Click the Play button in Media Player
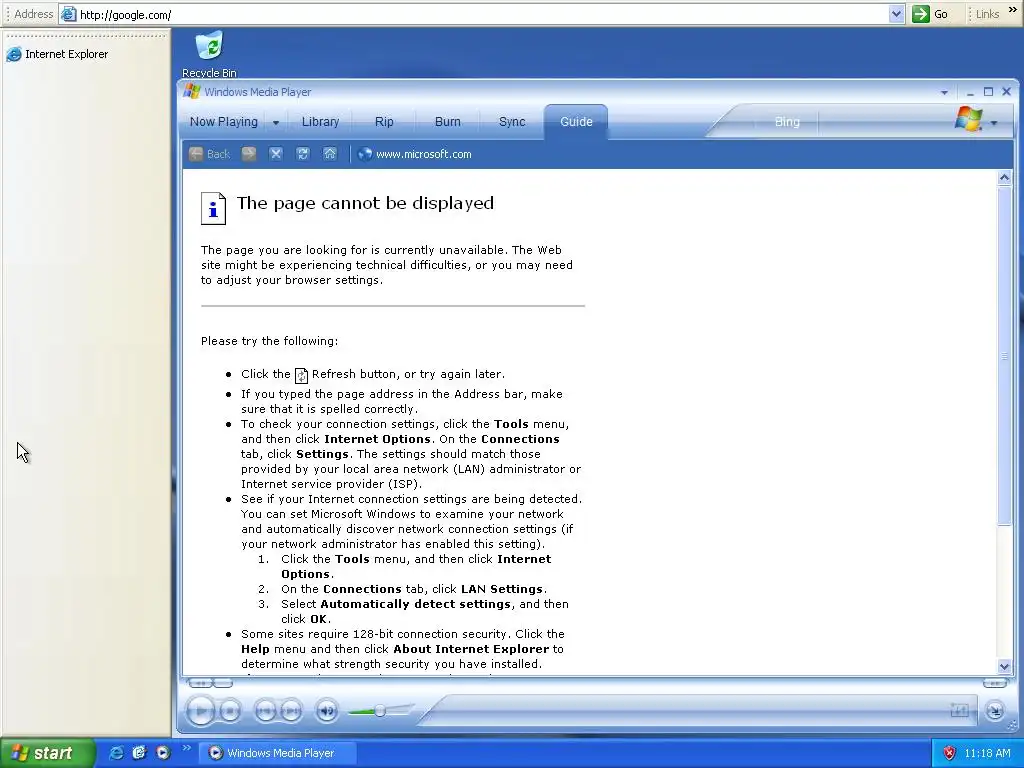 tap(200, 711)
